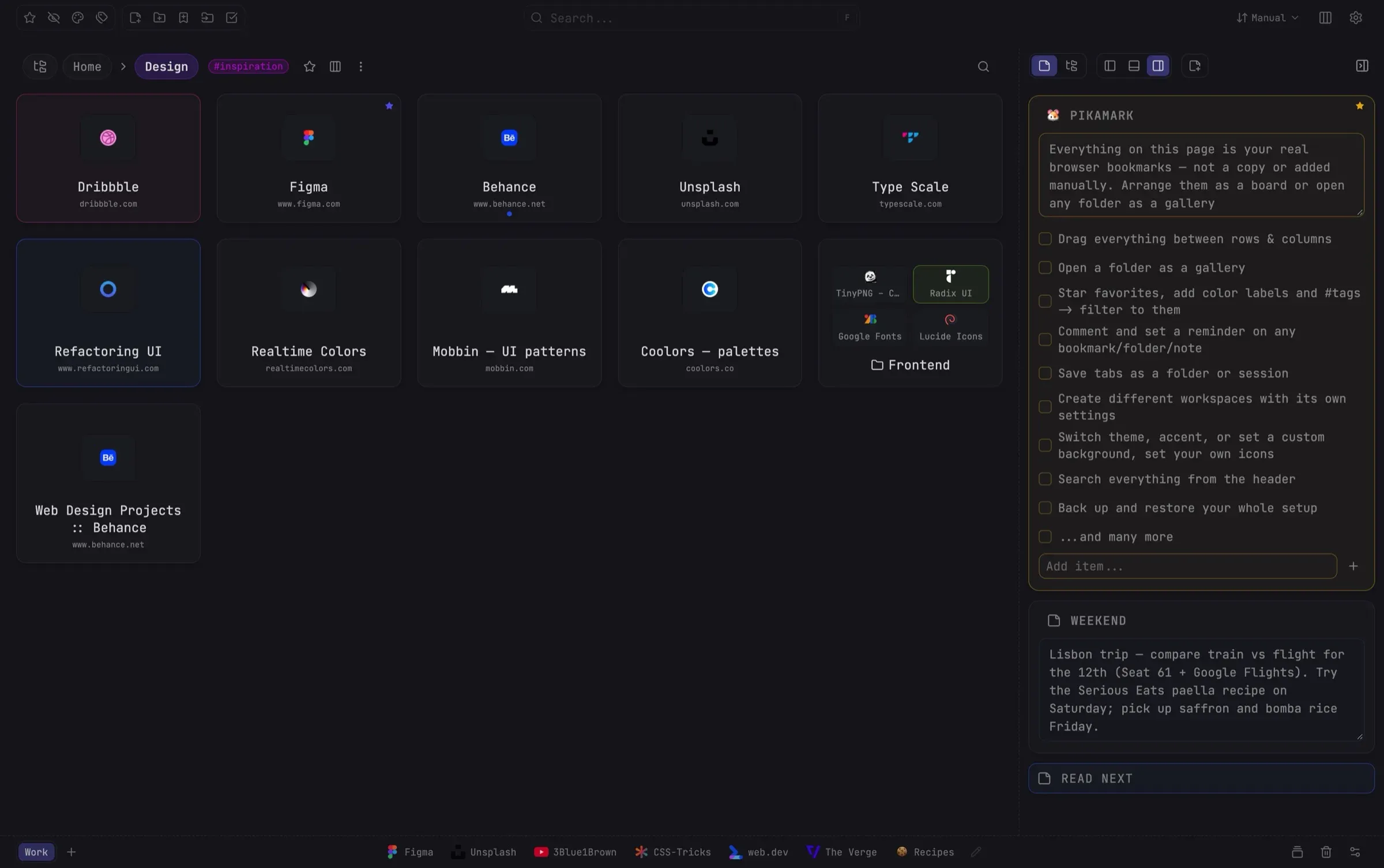Click Lucide Icons inside Frontend folder

point(950,327)
